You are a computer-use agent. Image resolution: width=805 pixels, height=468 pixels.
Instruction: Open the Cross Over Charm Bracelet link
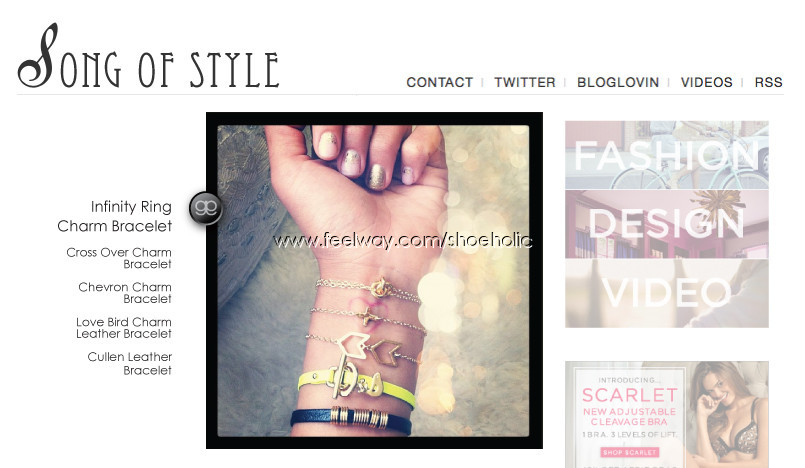pyautogui.click(x=119, y=258)
